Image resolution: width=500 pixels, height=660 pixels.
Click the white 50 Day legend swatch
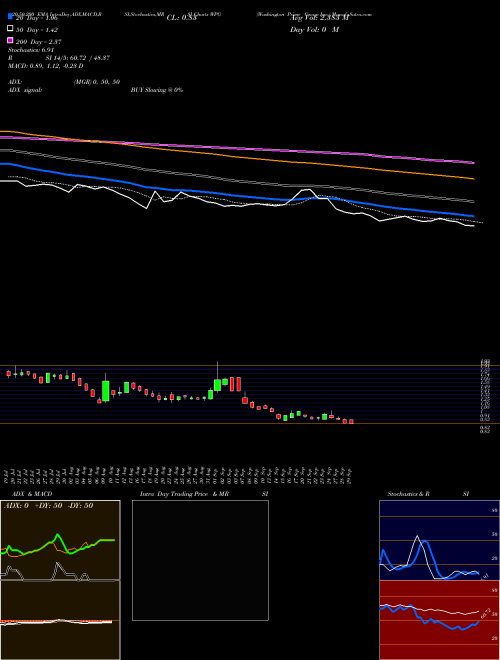pos(10,29)
